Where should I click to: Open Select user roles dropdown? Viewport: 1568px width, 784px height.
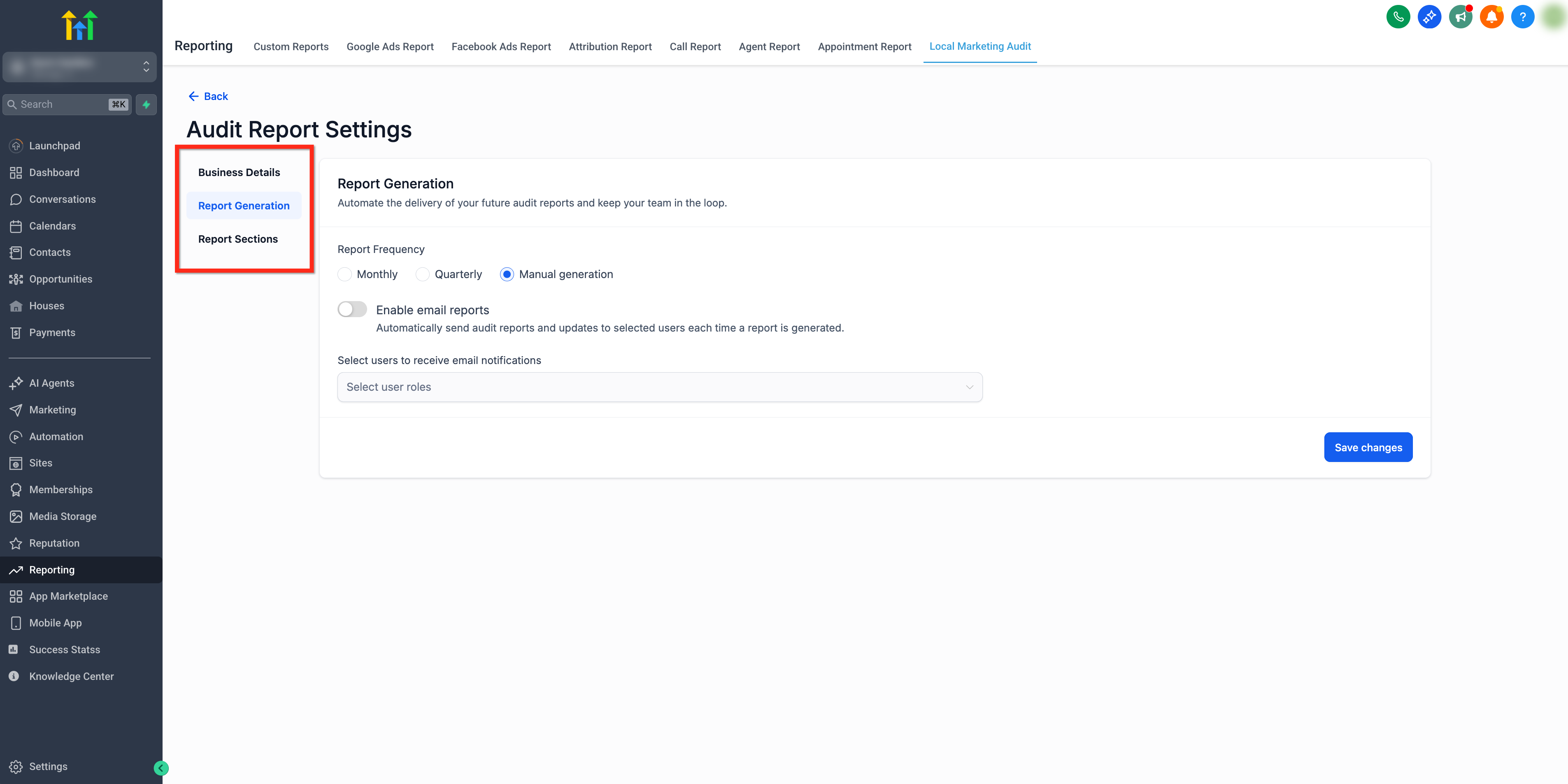pyautogui.click(x=659, y=387)
